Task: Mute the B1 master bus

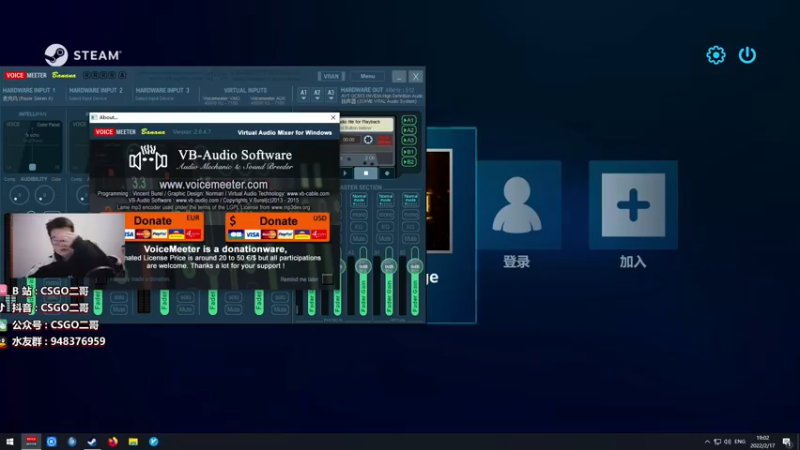Action: pyautogui.click(x=385, y=238)
